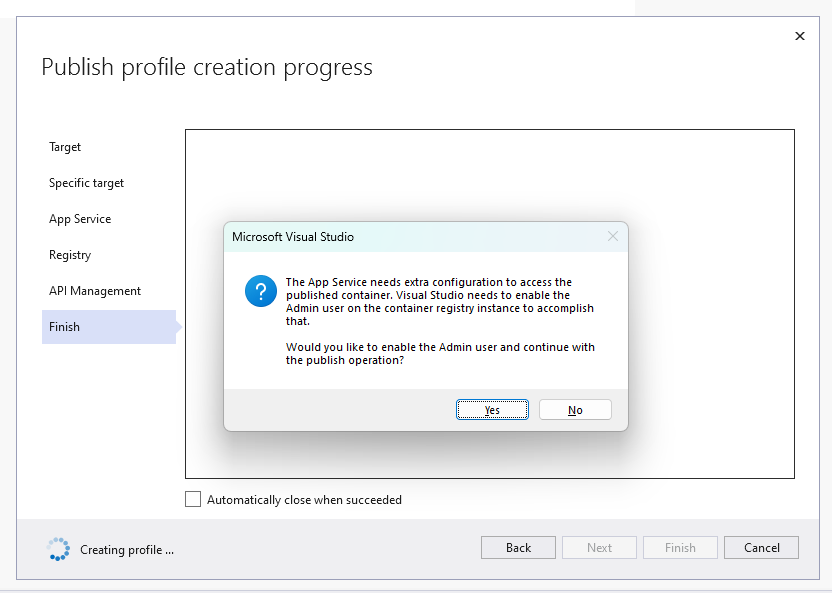Open the App Service step
Viewport: 832px width, 593px height.
click(x=80, y=219)
